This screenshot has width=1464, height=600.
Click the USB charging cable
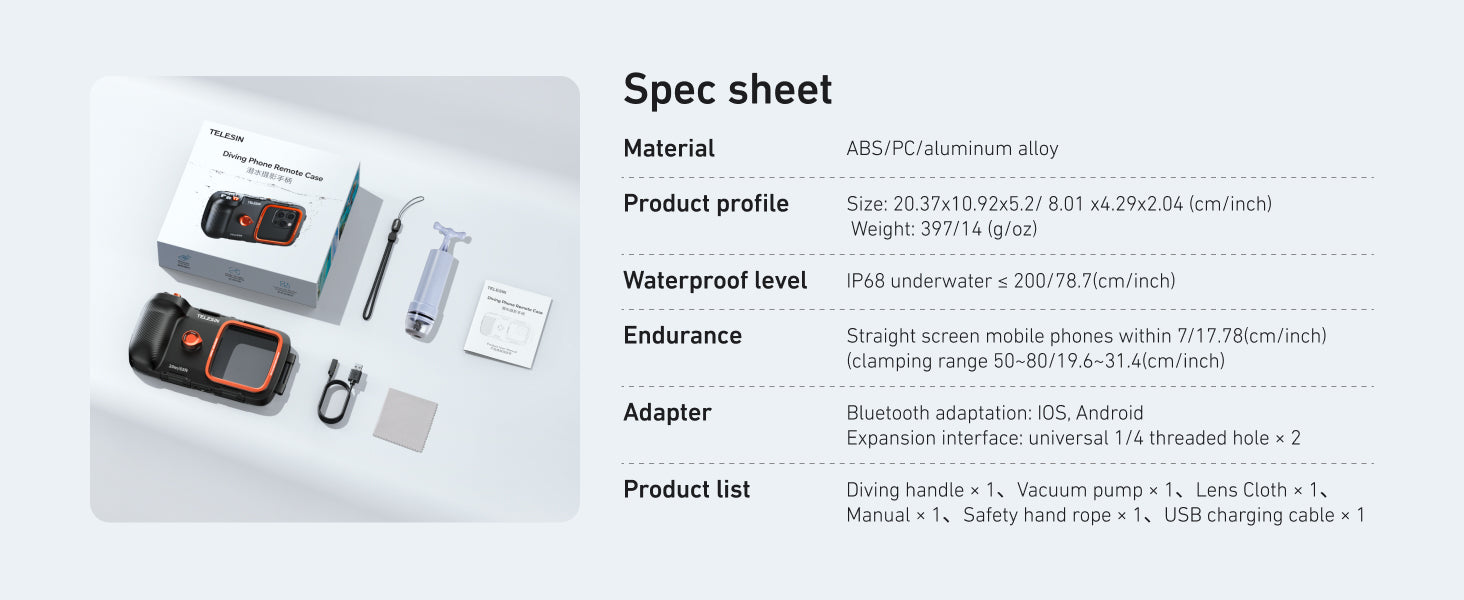point(340,393)
